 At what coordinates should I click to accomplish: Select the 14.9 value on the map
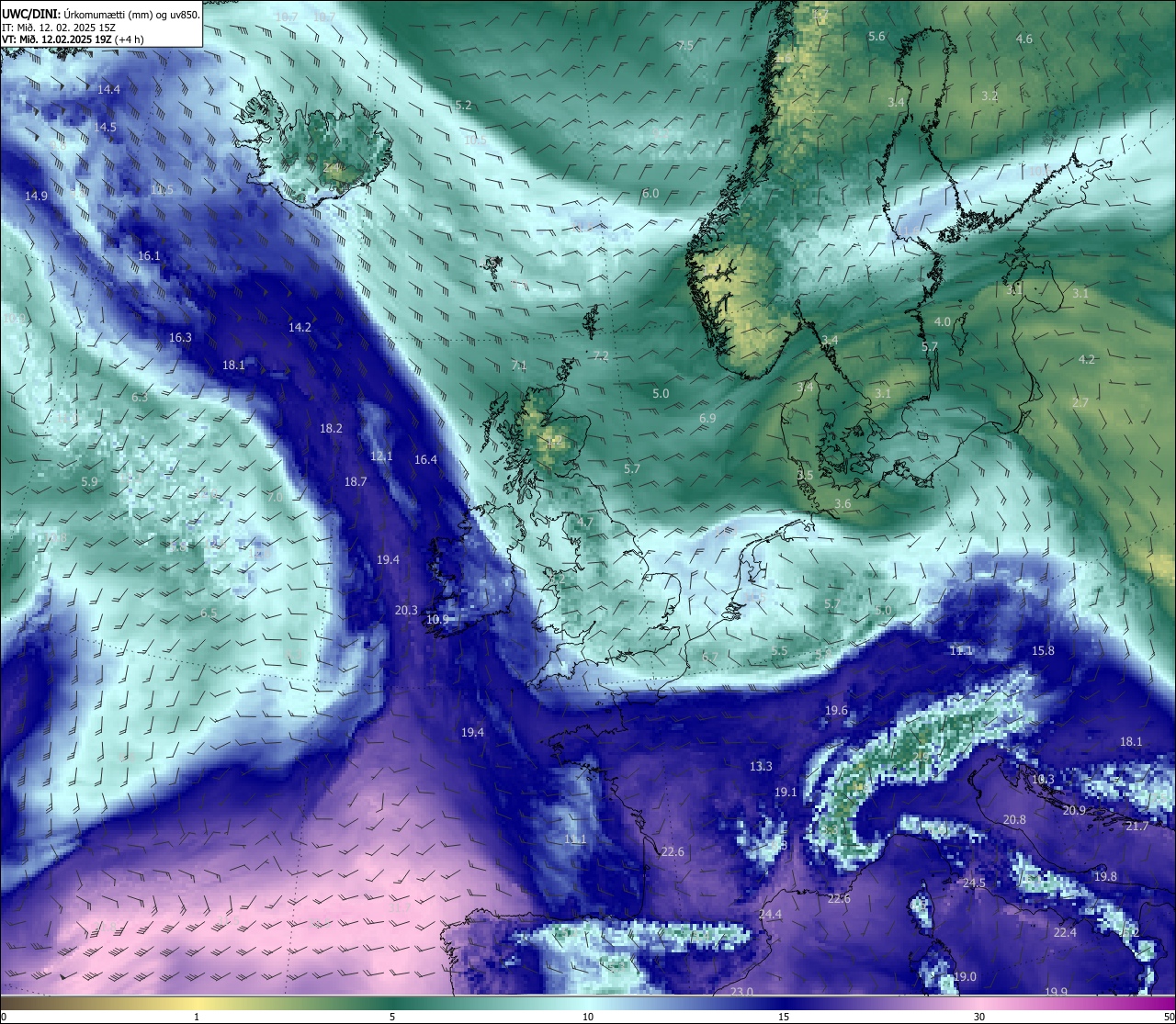click(x=36, y=196)
